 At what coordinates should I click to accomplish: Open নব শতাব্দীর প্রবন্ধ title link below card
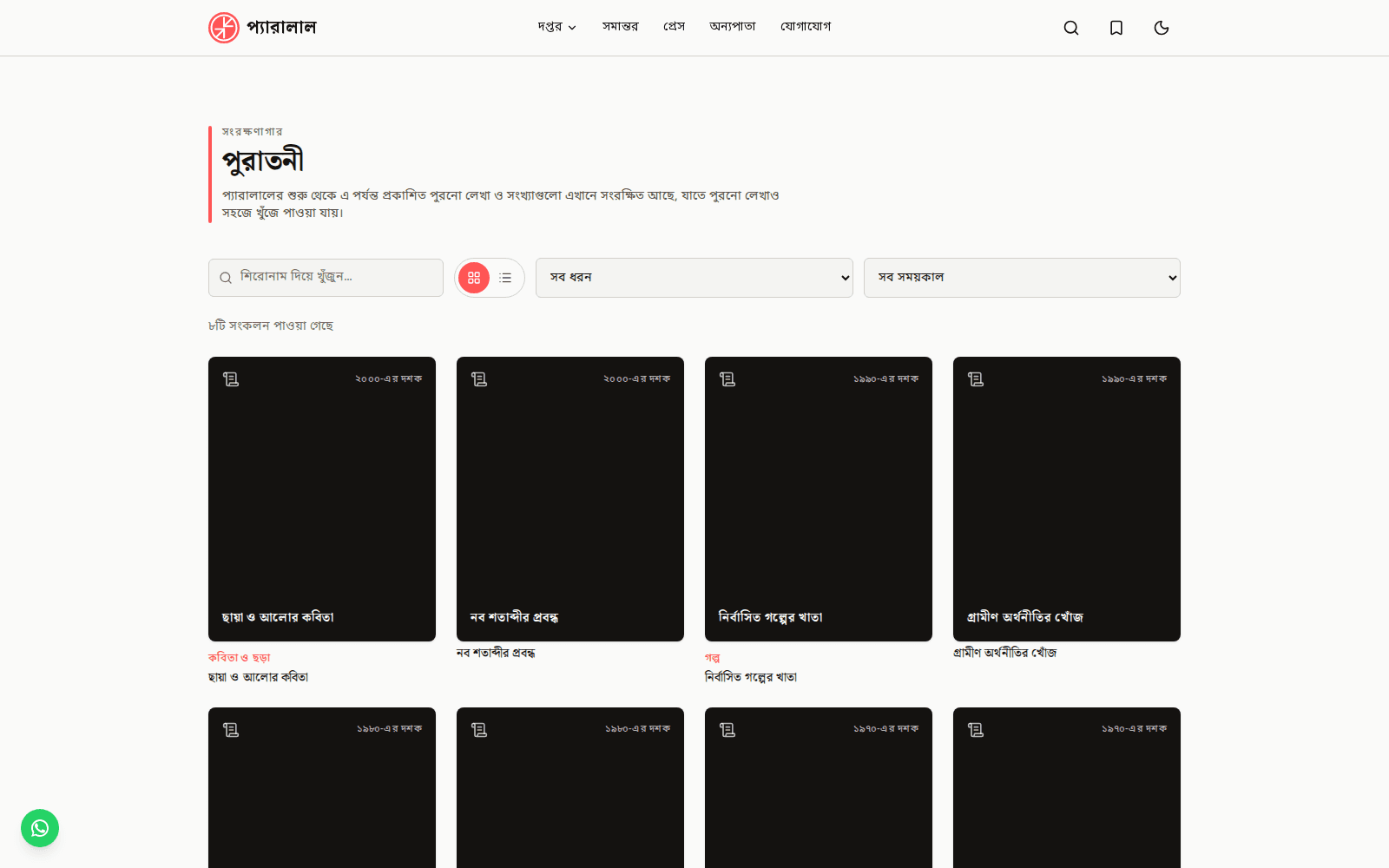tap(496, 653)
